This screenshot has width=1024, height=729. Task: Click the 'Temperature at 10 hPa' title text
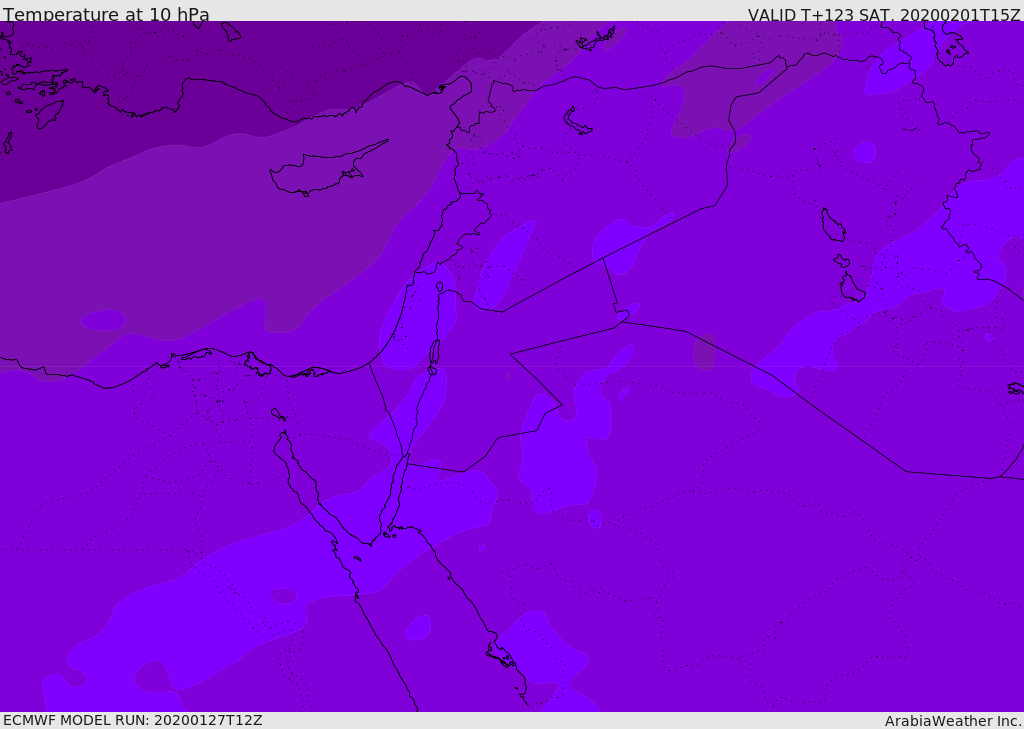coord(106,14)
